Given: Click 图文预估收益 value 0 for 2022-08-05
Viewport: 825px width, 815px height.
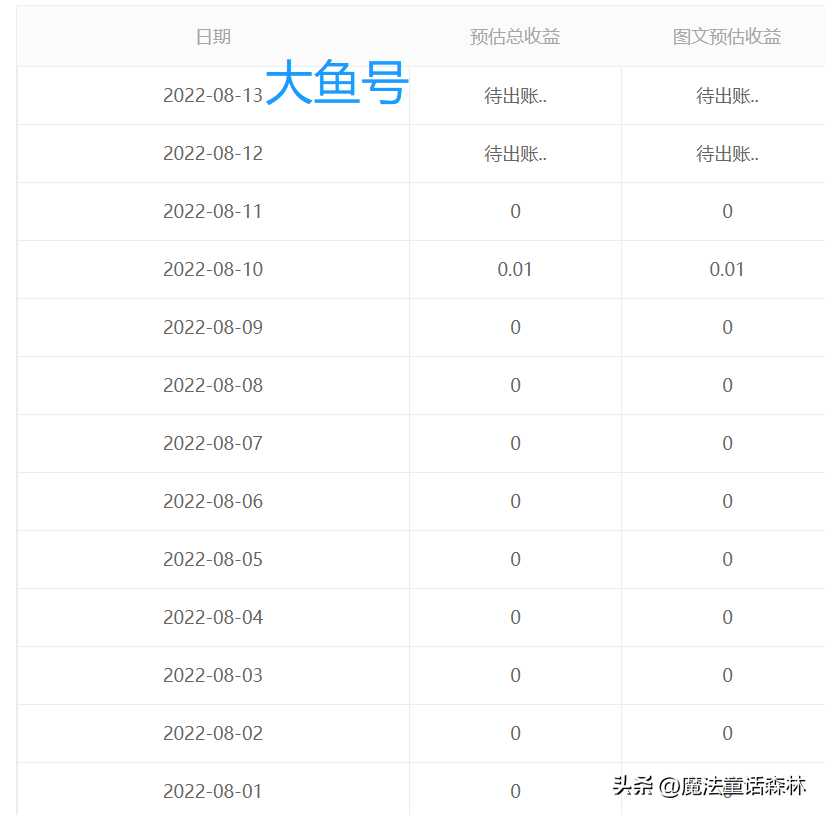Looking at the screenshot, I should pyautogui.click(x=727, y=559).
